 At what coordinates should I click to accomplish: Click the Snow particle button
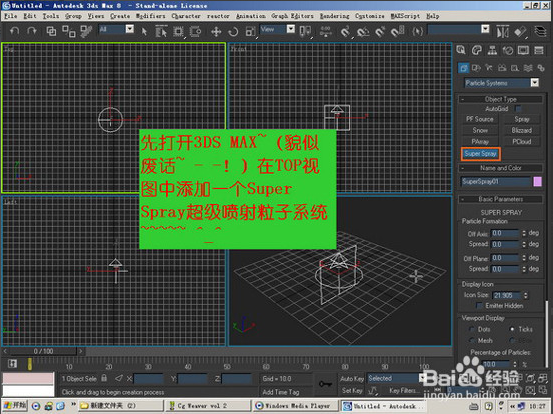(x=480, y=130)
